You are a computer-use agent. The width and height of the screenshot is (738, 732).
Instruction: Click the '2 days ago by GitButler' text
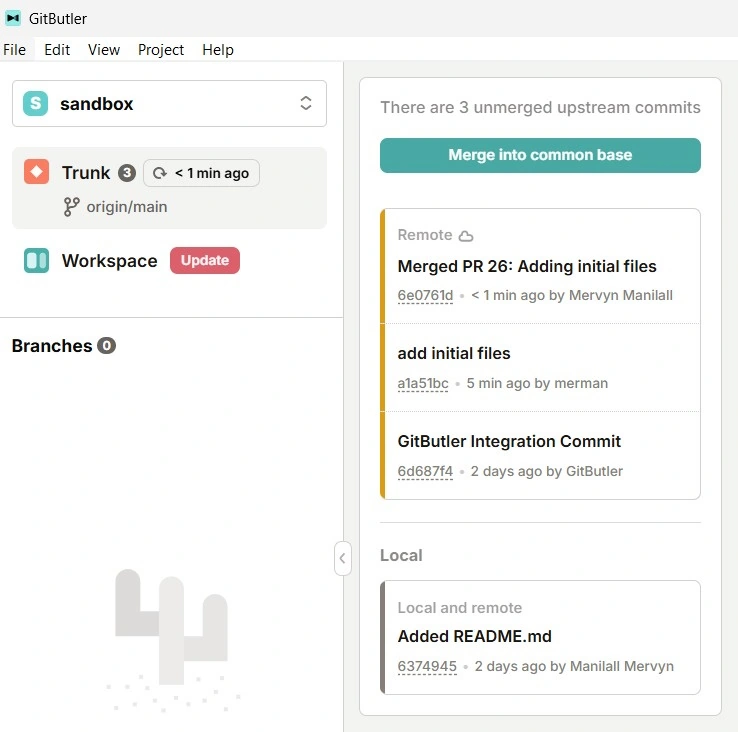click(547, 471)
